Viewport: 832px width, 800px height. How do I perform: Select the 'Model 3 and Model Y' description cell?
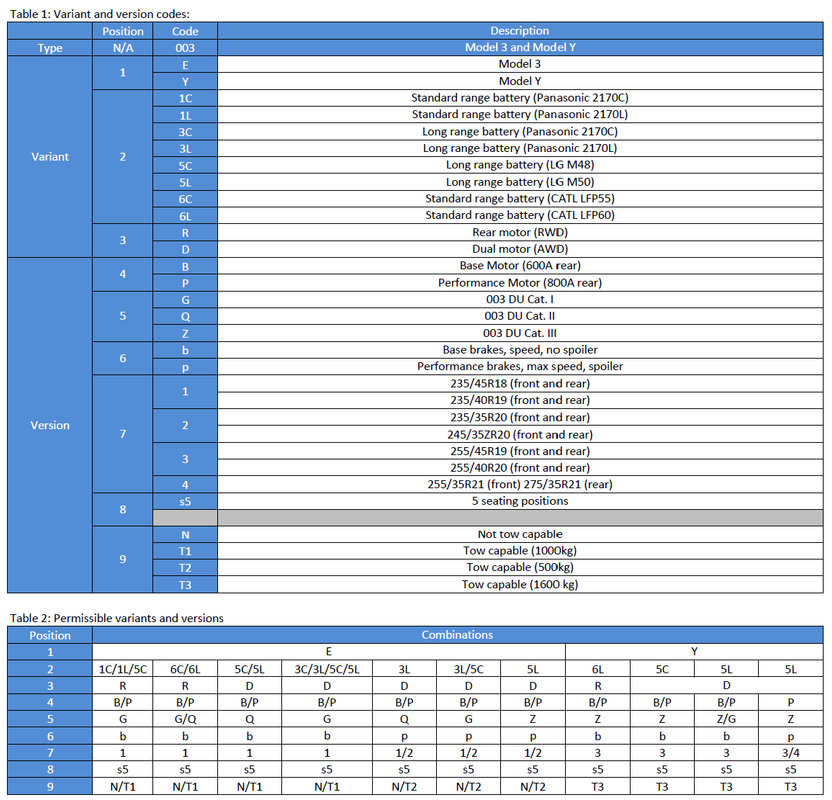(520, 47)
